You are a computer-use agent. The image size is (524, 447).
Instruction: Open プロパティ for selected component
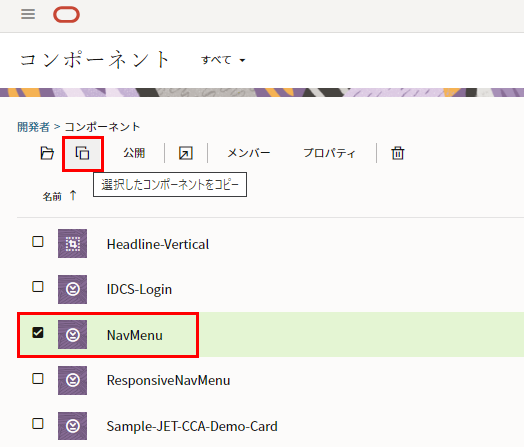coord(329,153)
